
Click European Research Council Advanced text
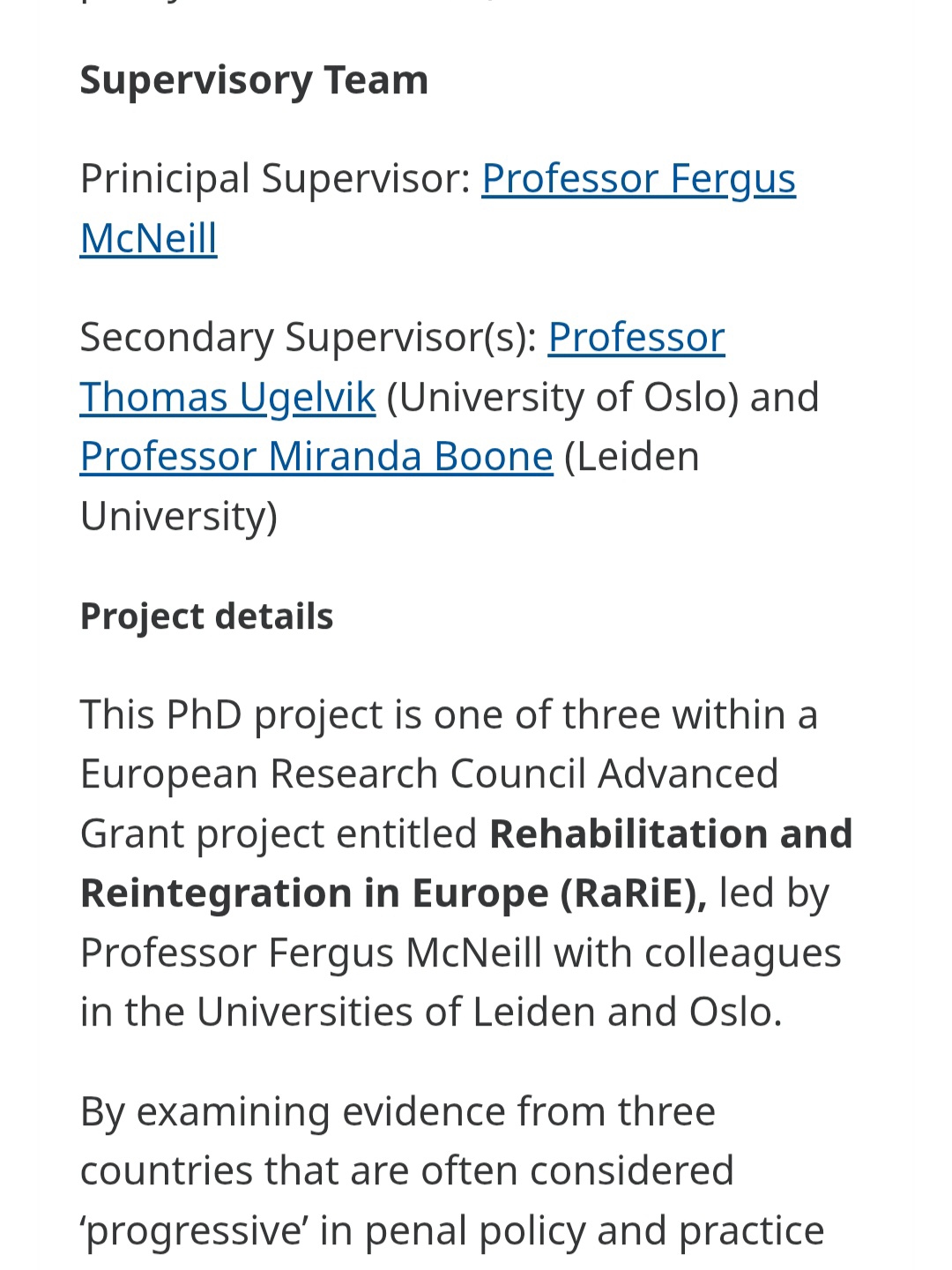428,774
